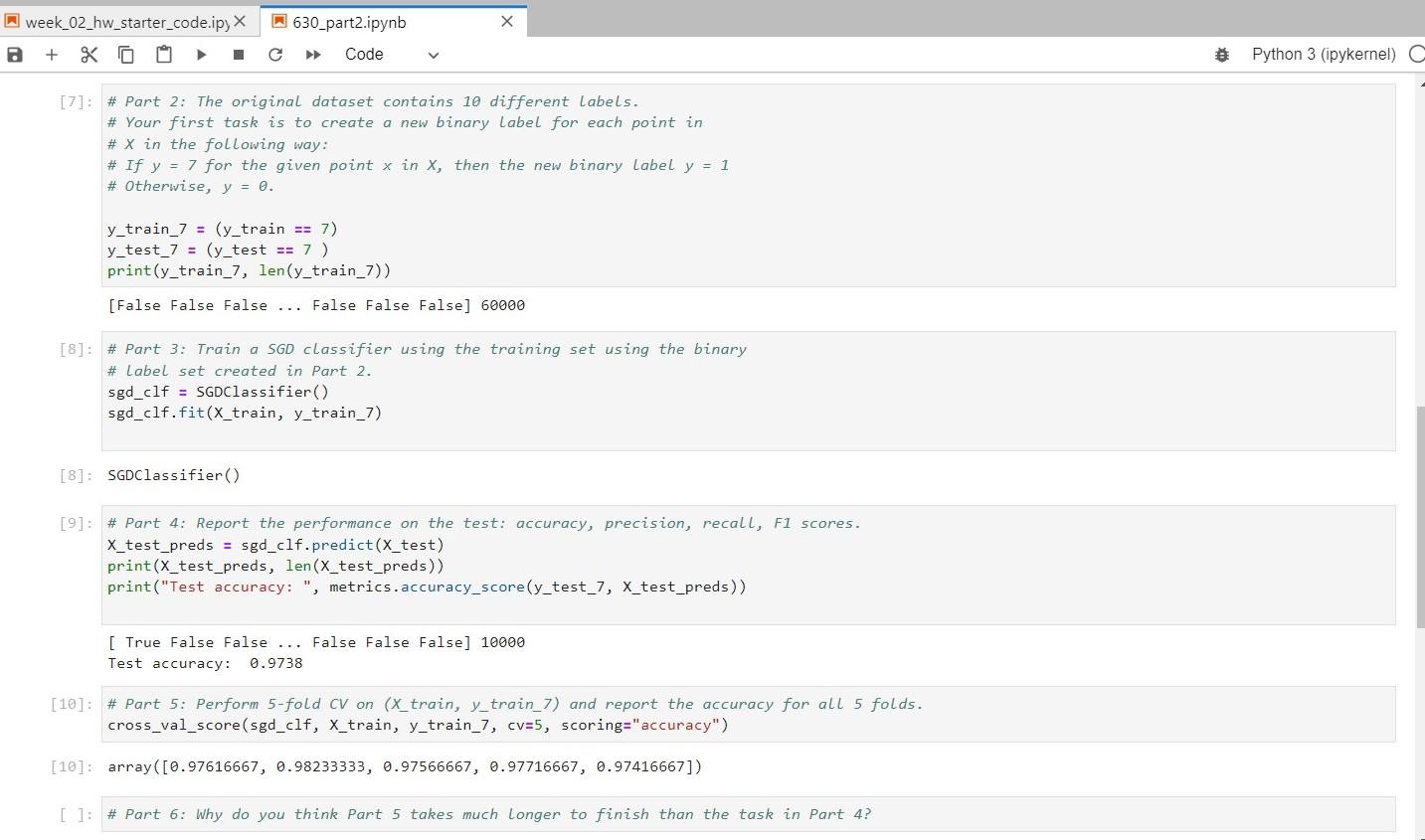Viewport: 1425px width, 840px height.
Task: Click into cell [7] with Part 2 code
Action: click(x=748, y=186)
